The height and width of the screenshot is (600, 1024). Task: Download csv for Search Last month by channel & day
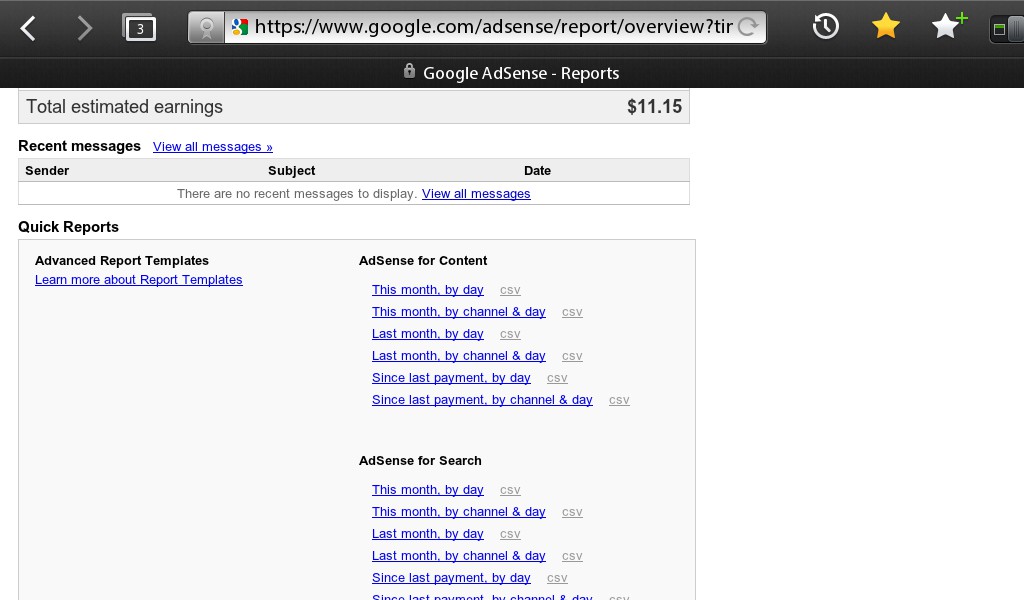click(x=572, y=556)
